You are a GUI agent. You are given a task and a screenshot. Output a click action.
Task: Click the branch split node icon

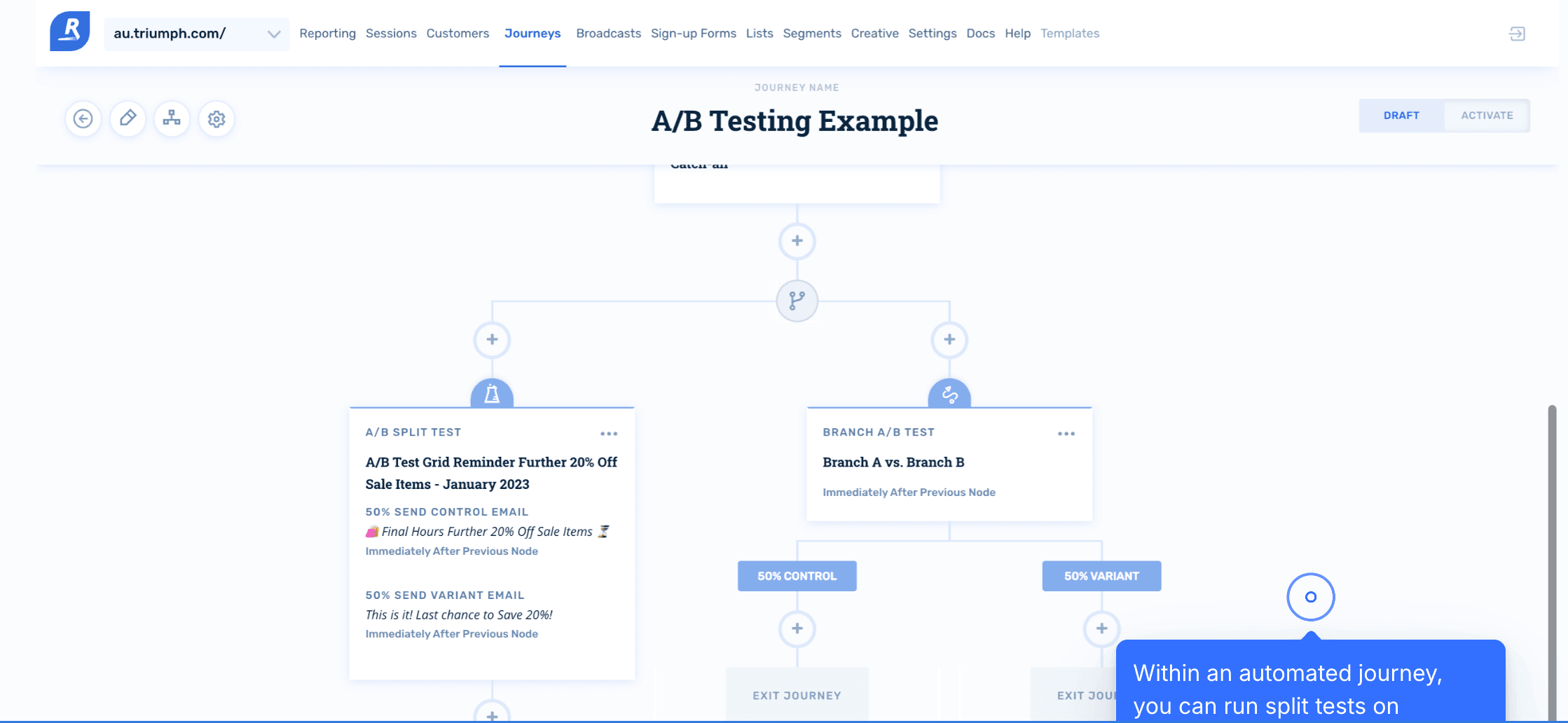pyautogui.click(x=797, y=301)
